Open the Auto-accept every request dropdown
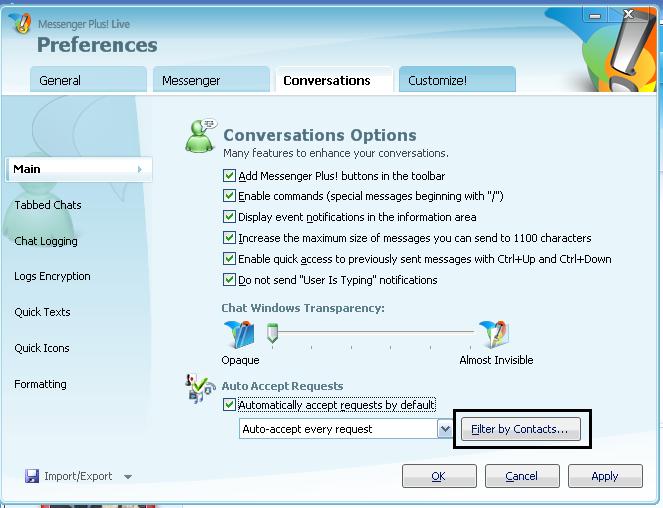 coord(445,429)
